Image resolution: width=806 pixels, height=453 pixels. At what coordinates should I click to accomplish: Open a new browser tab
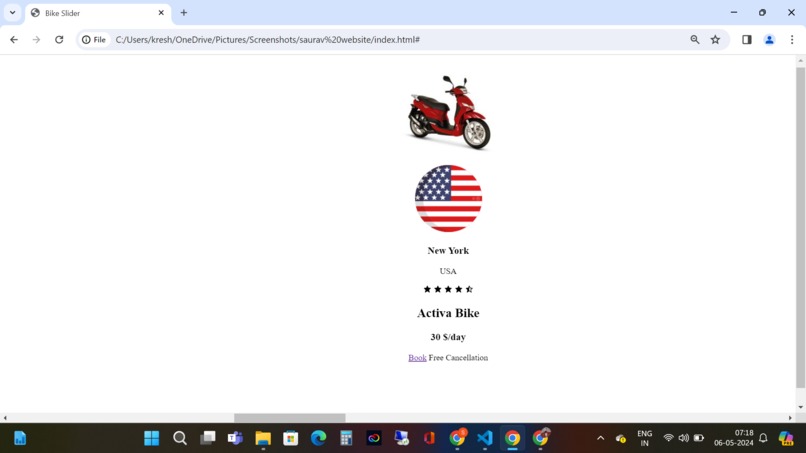point(184,13)
